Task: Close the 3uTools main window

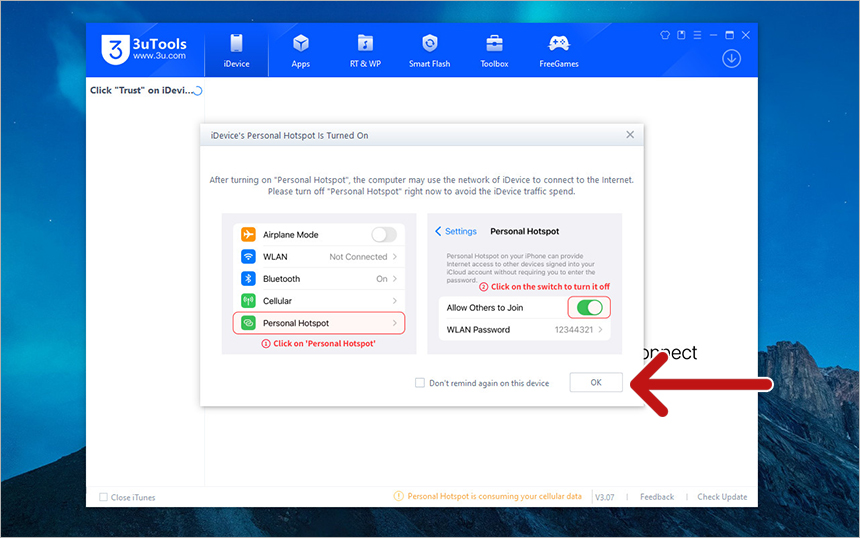Action: click(x=745, y=35)
